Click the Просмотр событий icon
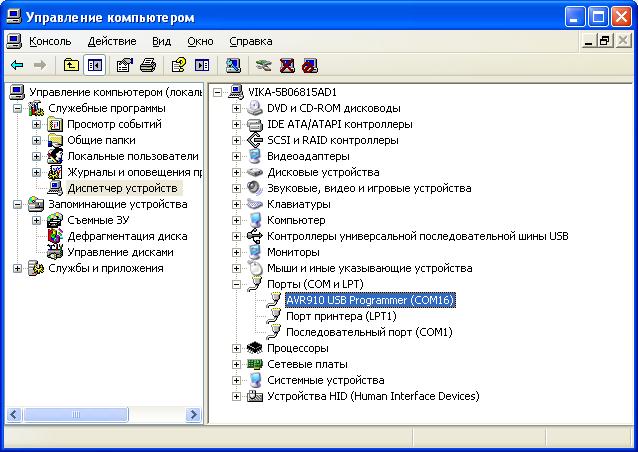Image resolution: width=638 pixels, height=452 pixels. (55, 124)
